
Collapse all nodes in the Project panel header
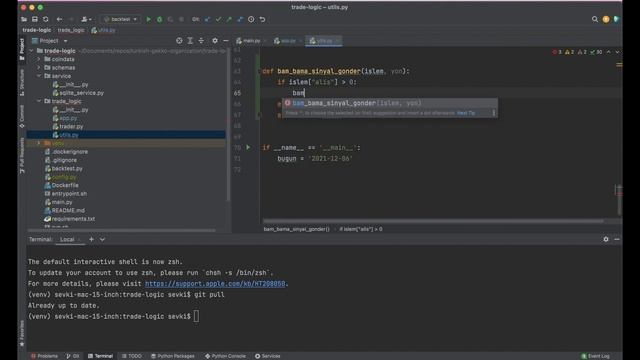[201, 40]
